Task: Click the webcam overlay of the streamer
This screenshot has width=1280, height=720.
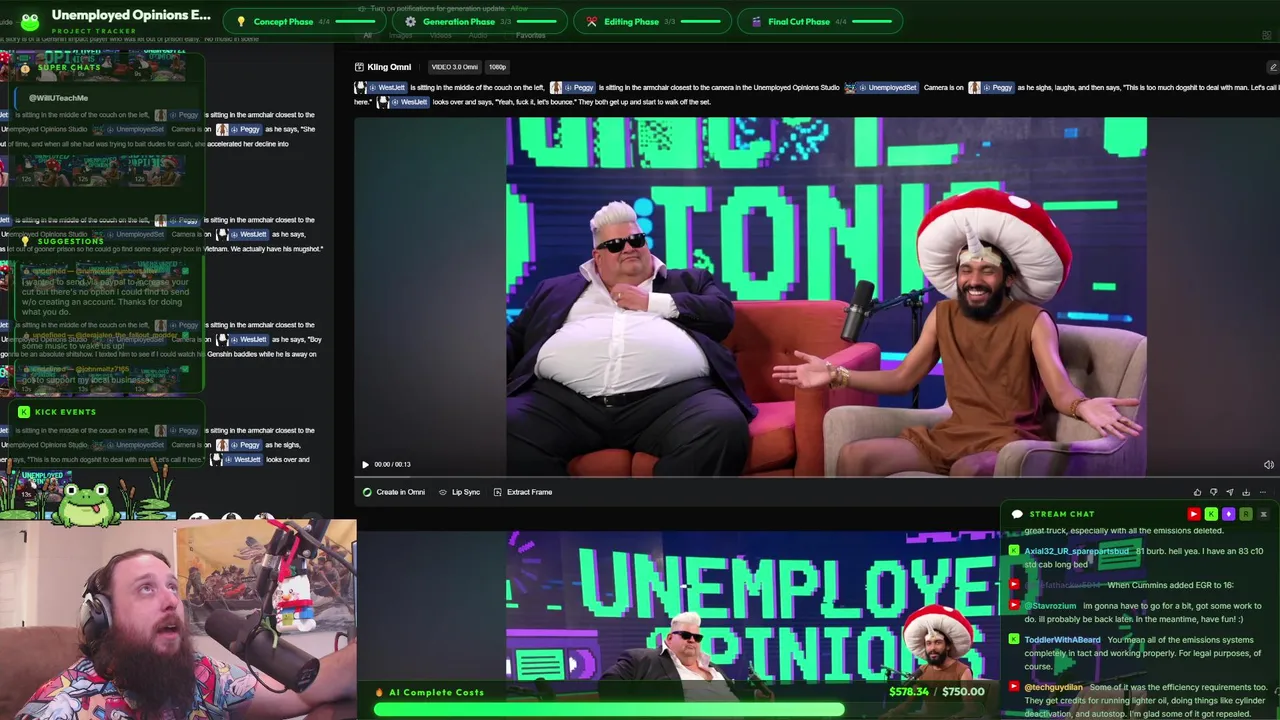Action: 178,619
